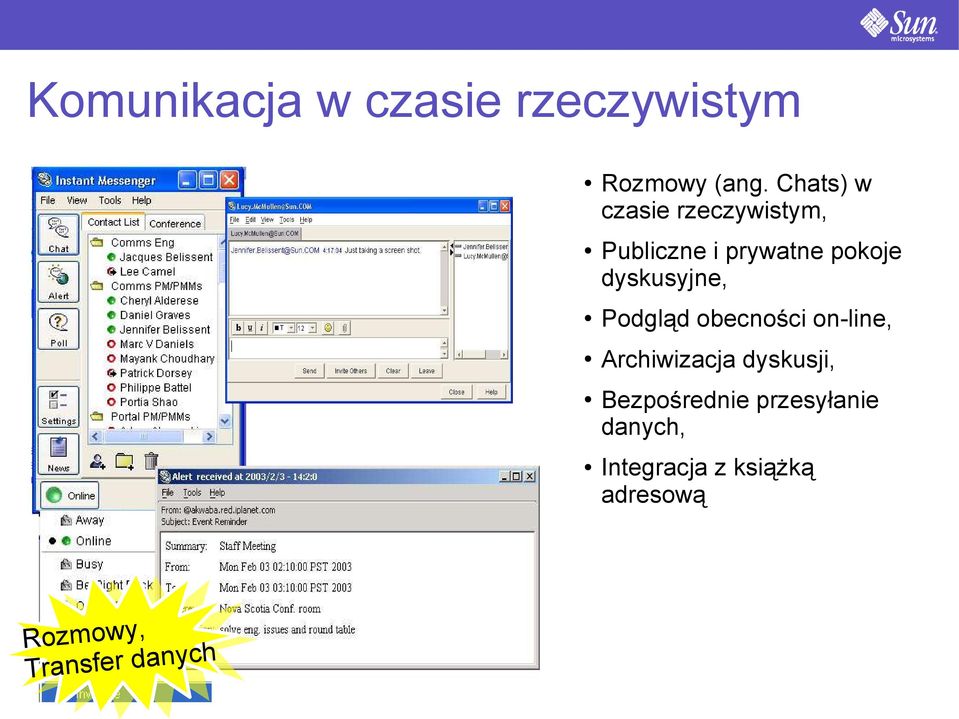
Task: Select Mayank Choudhary in the contact list
Action: tap(167, 359)
